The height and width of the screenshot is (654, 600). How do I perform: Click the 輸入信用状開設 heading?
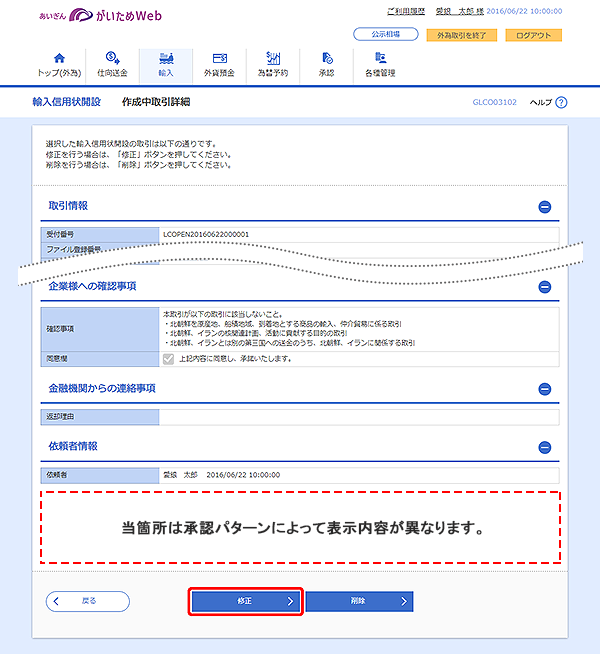coord(67,102)
